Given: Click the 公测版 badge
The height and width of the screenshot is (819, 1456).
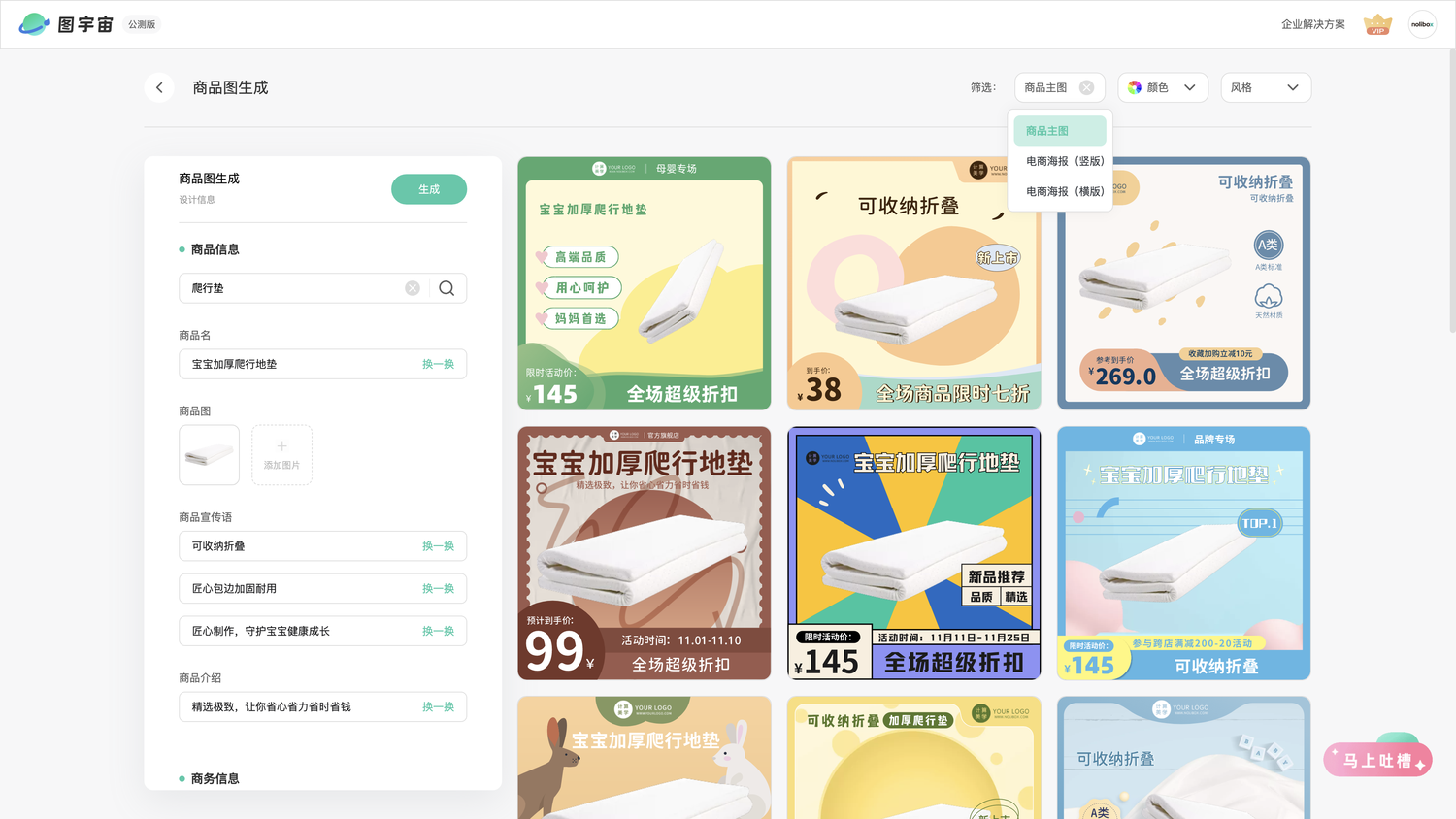Looking at the screenshot, I should click(x=142, y=24).
